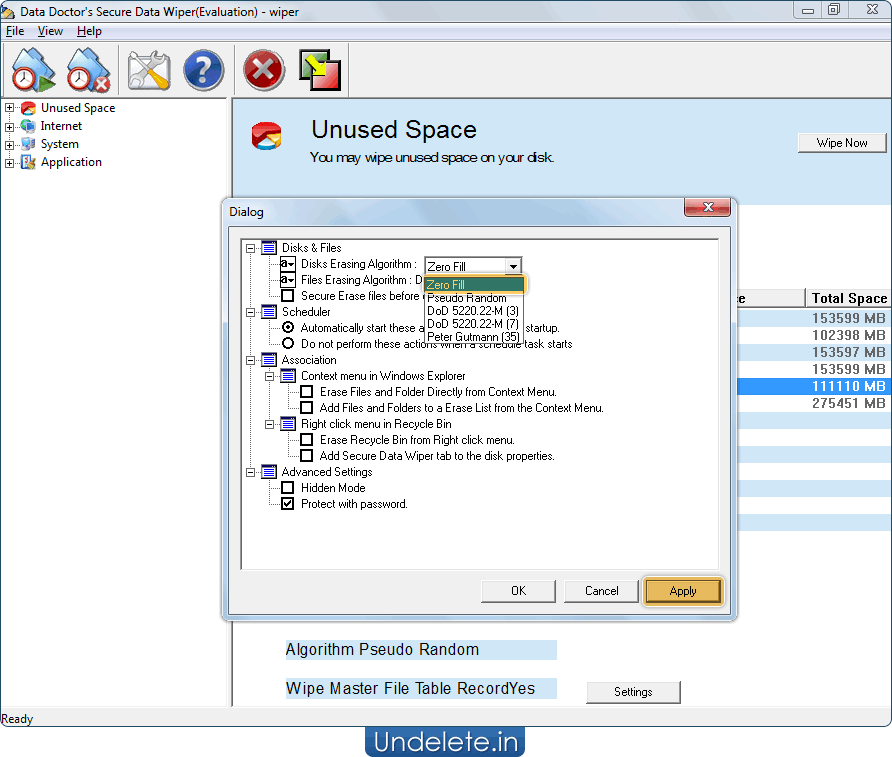Viewport: 892px width, 757px height.
Task: Click the Apply button
Action: [683, 591]
